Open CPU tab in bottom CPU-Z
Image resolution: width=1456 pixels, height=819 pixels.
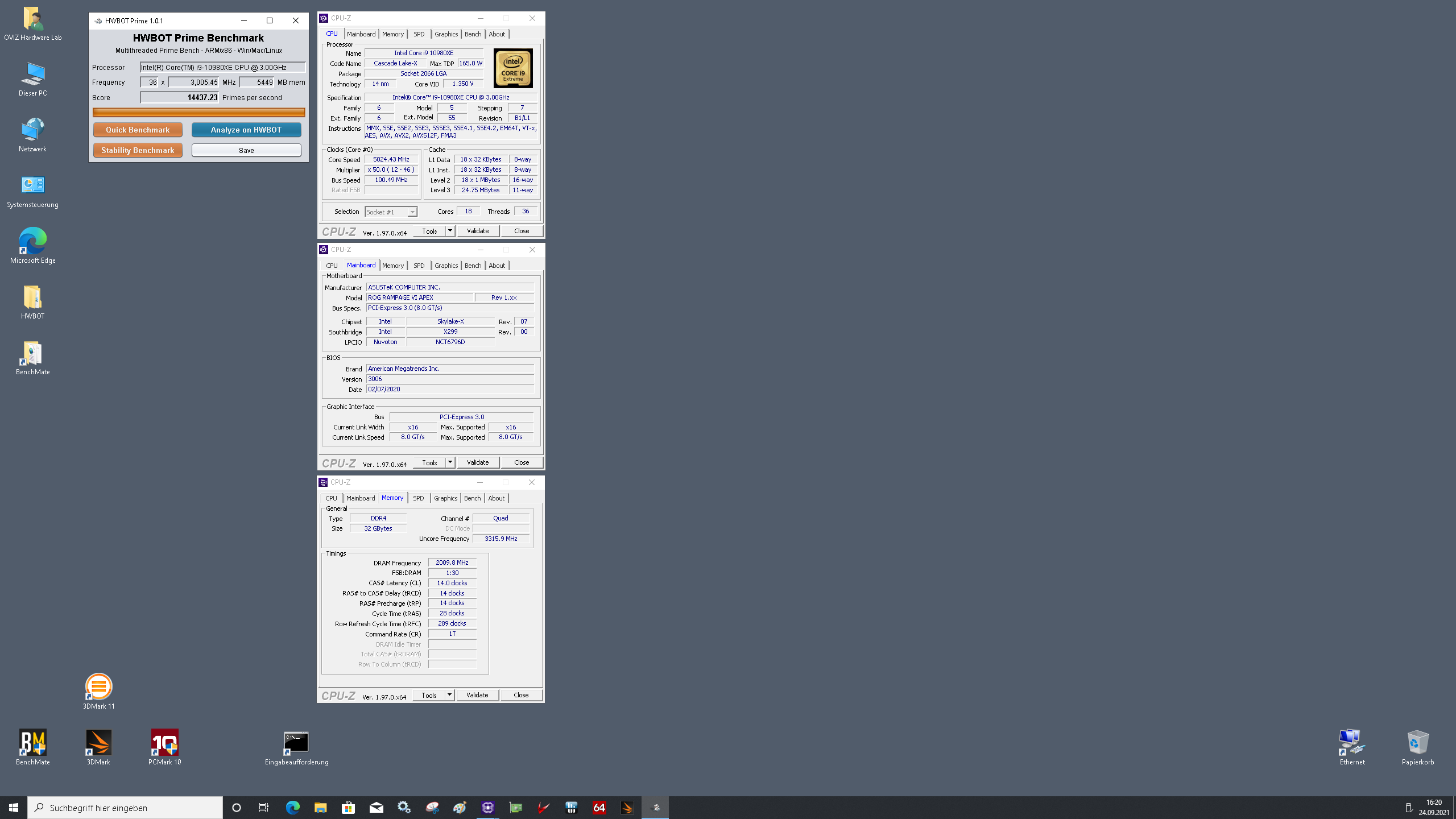[x=331, y=498]
